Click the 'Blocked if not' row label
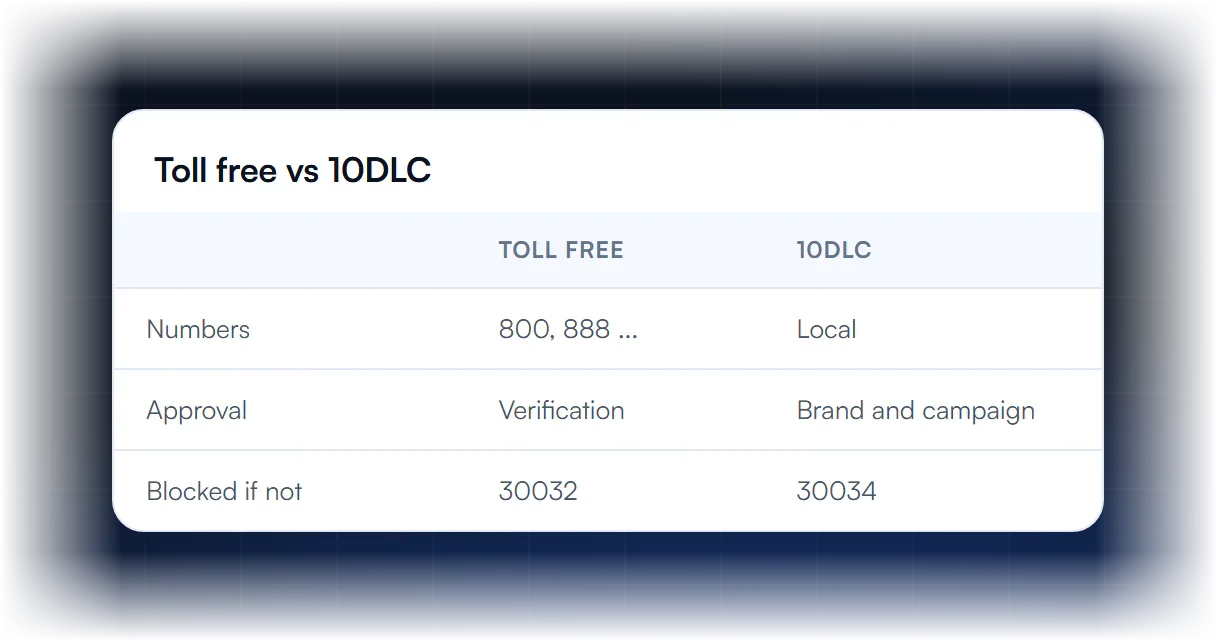 click(224, 491)
